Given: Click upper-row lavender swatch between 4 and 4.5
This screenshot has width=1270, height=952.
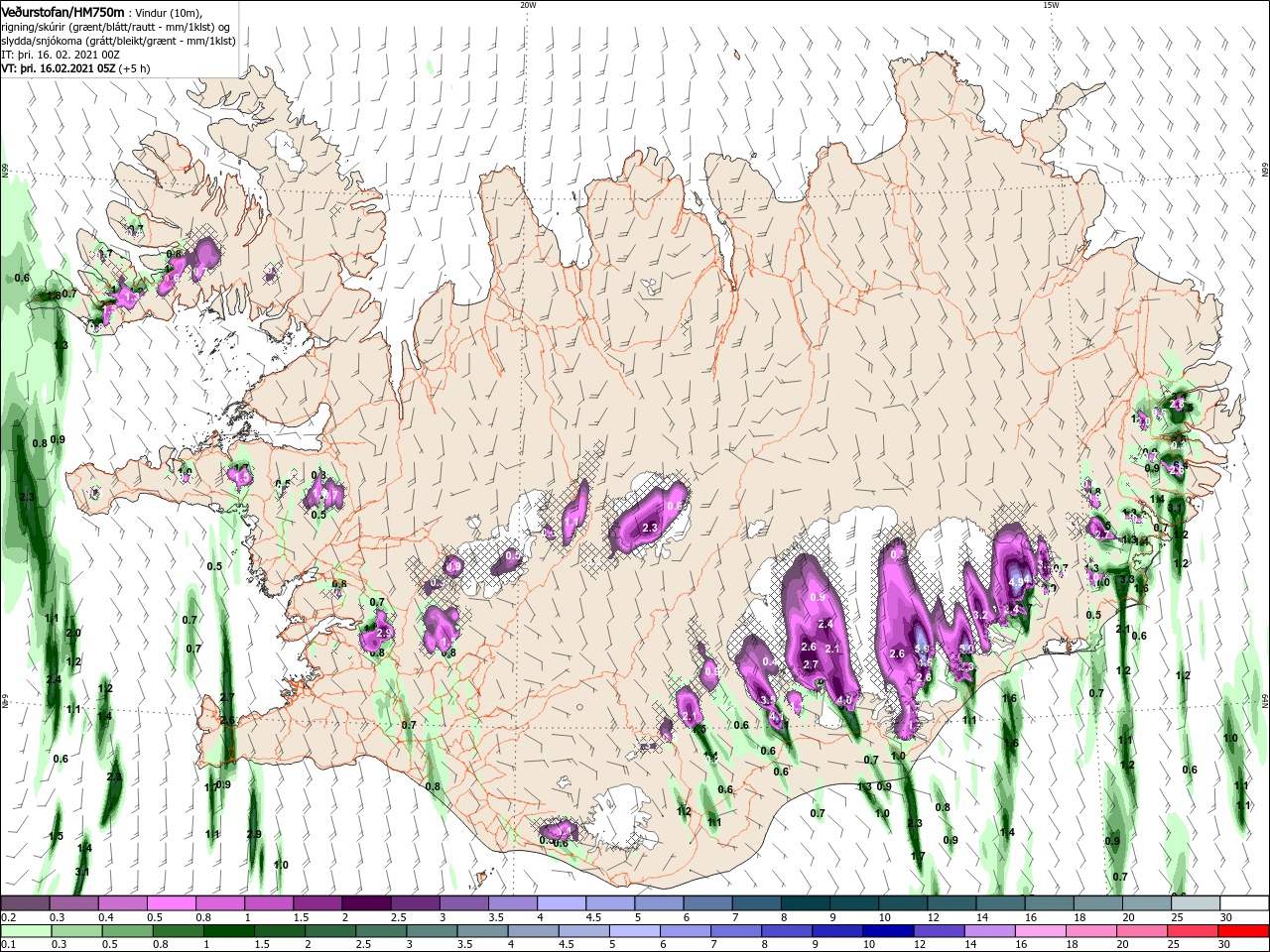Looking at the screenshot, I should [x=560, y=903].
